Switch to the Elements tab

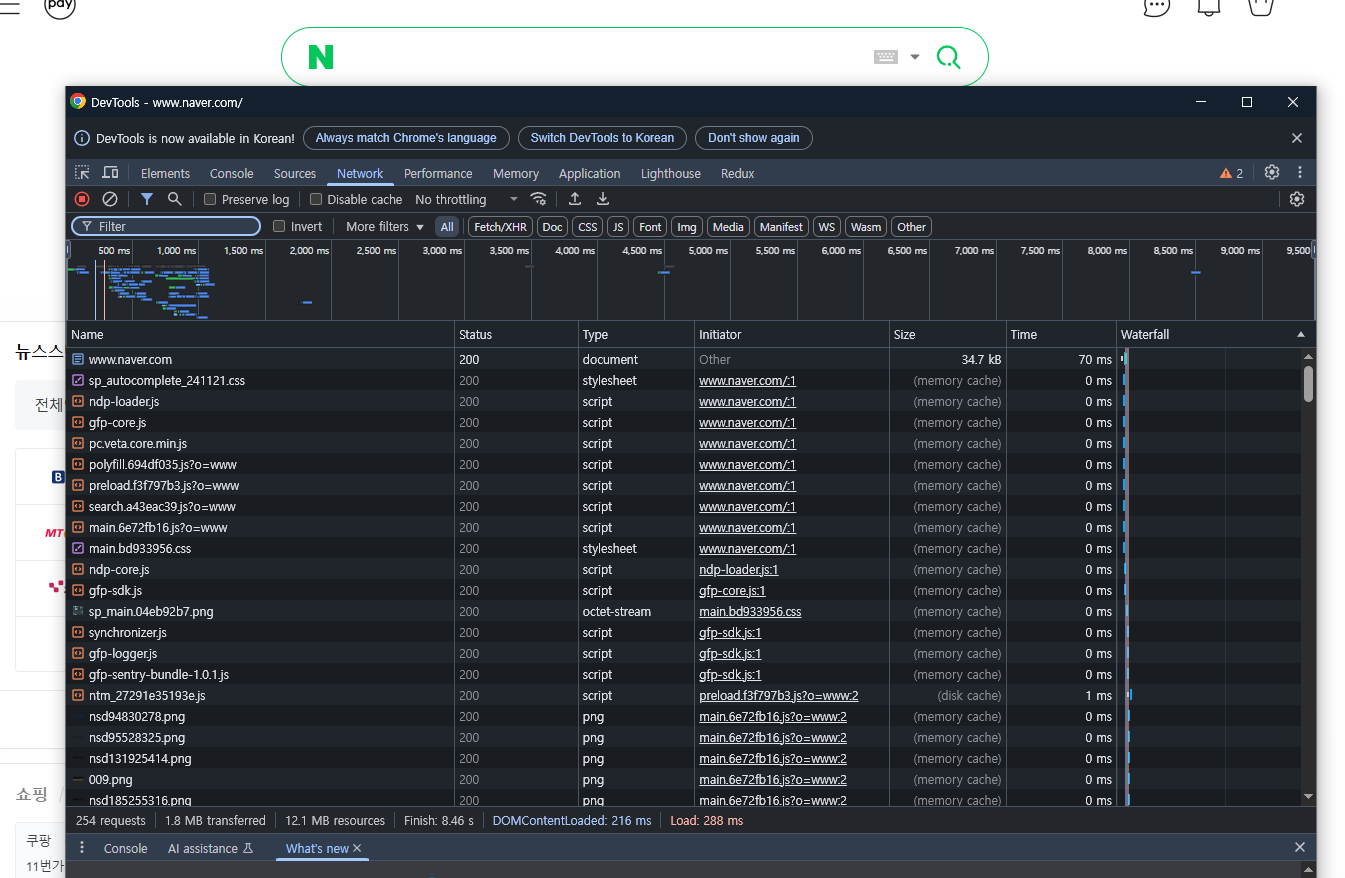[x=165, y=173]
